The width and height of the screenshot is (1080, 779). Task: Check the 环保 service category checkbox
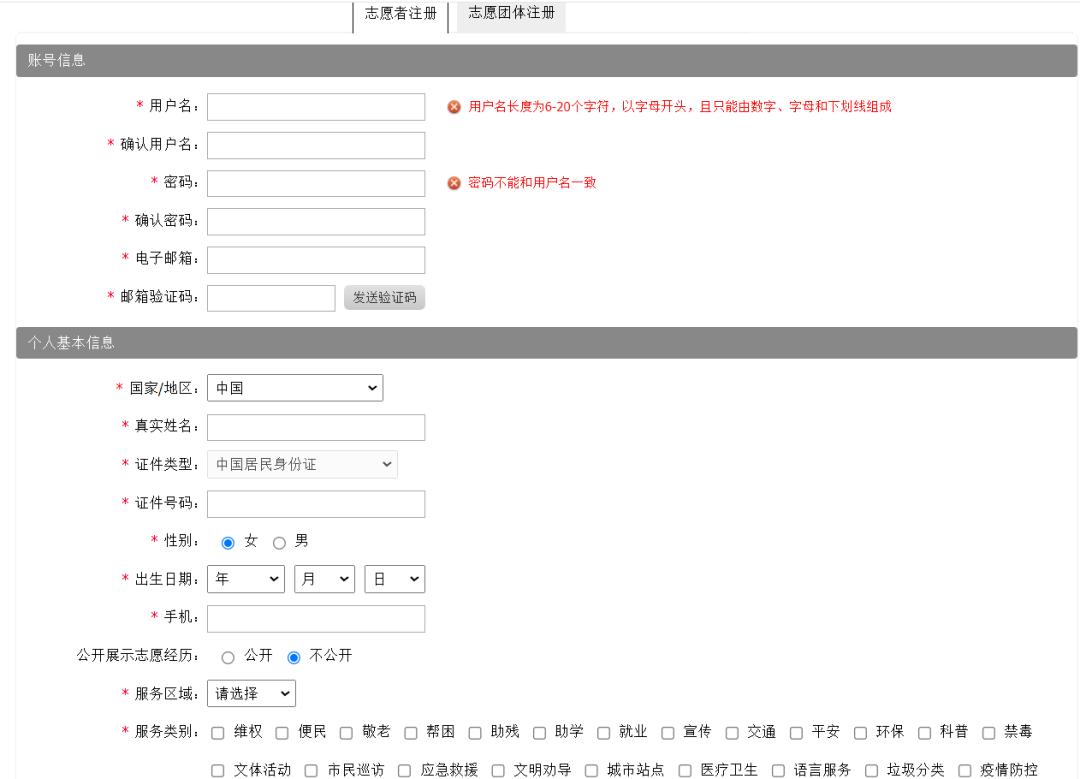(x=860, y=732)
